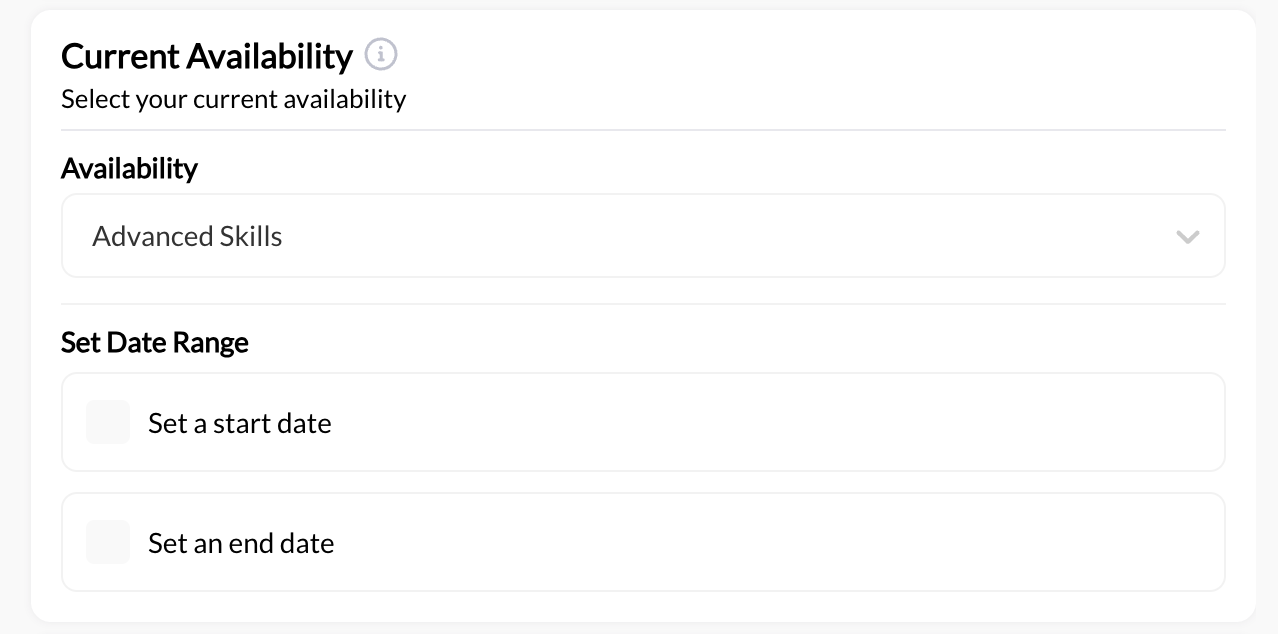Select the down arrow on Advanced Skills
This screenshot has width=1278, height=634.
click(x=1188, y=237)
